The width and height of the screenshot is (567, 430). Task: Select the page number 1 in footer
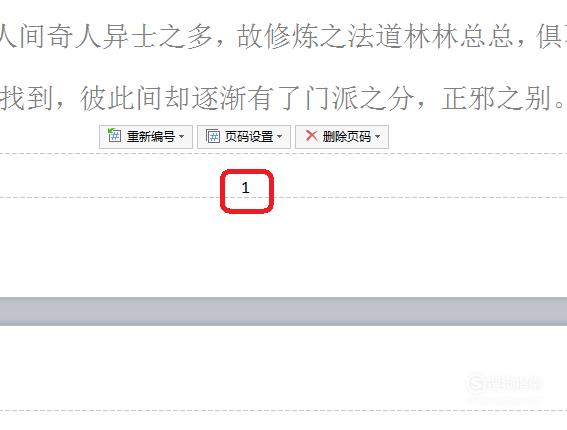click(x=246, y=188)
